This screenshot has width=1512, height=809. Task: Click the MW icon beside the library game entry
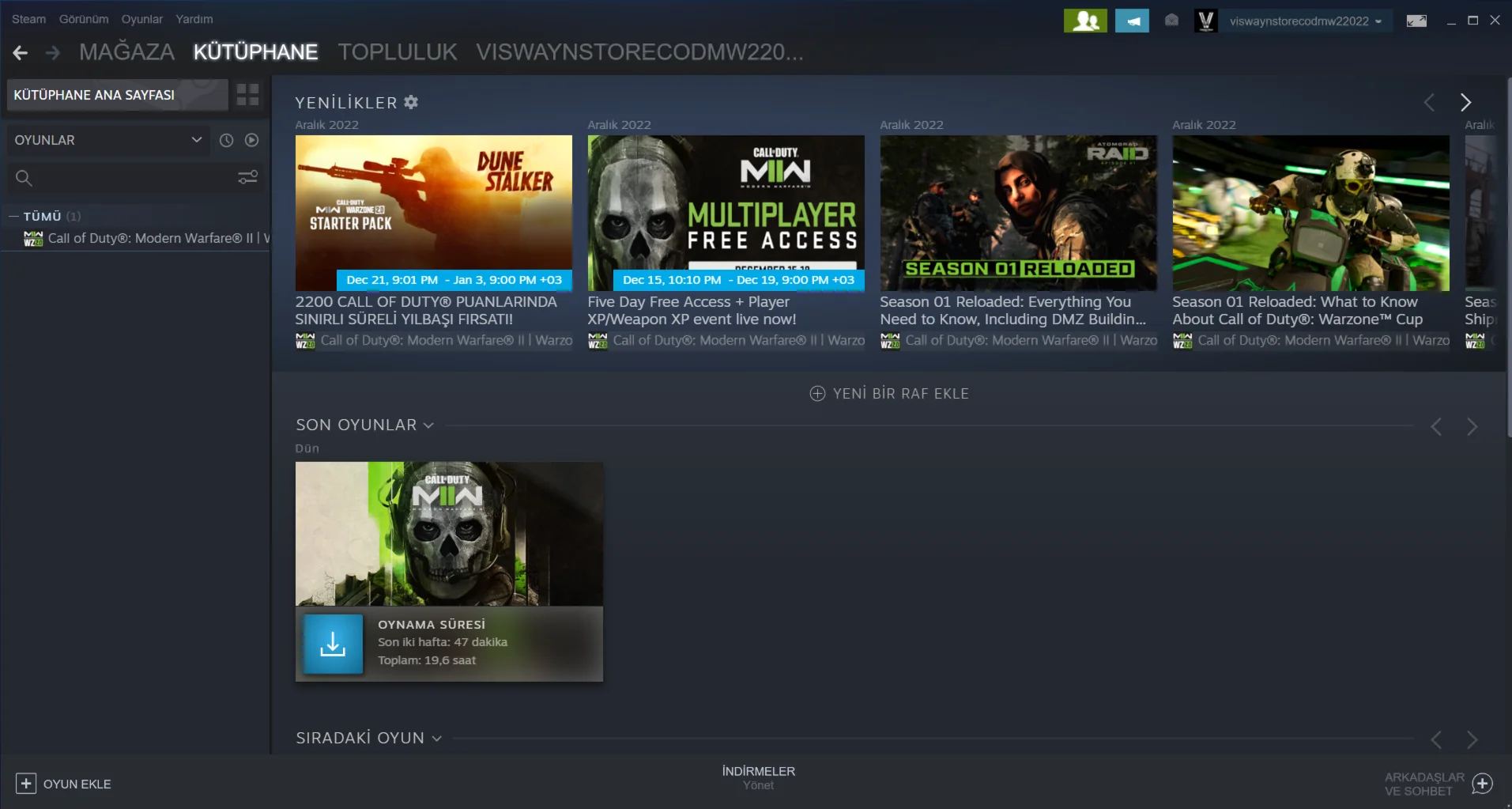click(33, 239)
